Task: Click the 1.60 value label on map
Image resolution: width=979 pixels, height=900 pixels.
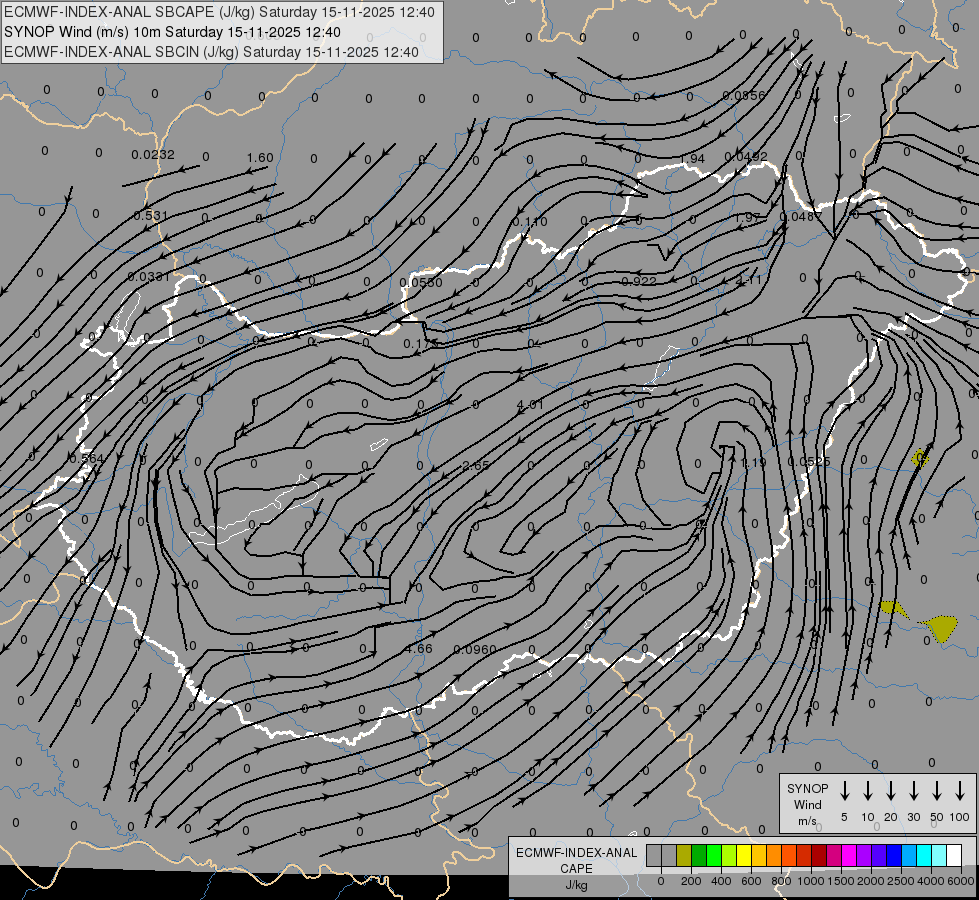Action: coord(259,158)
